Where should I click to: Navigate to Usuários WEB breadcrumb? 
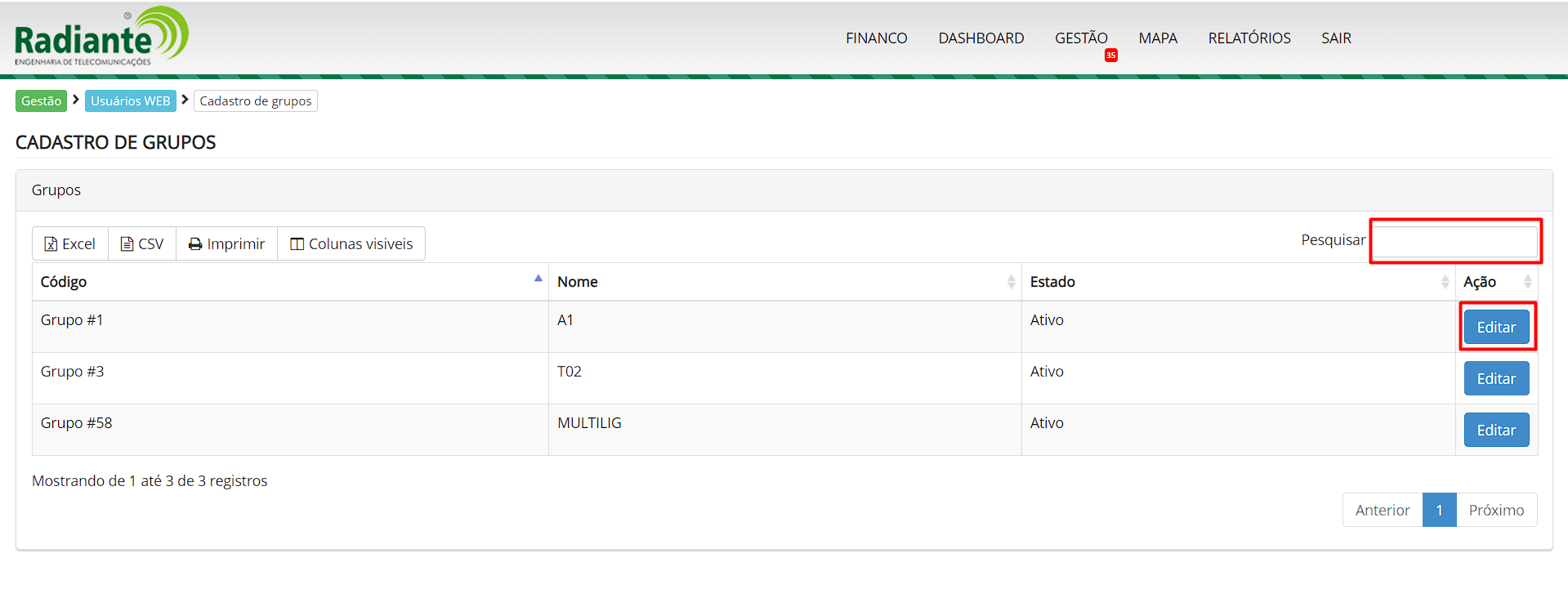(131, 101)
